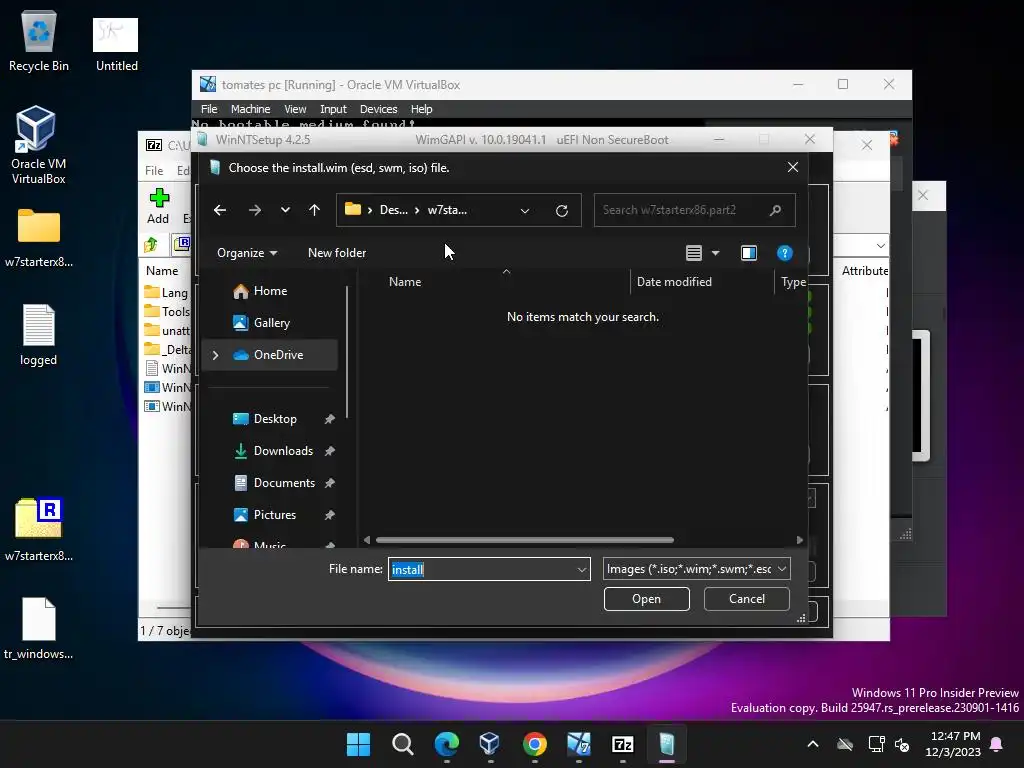Open 7-Zip File menu

coord(154,170)
